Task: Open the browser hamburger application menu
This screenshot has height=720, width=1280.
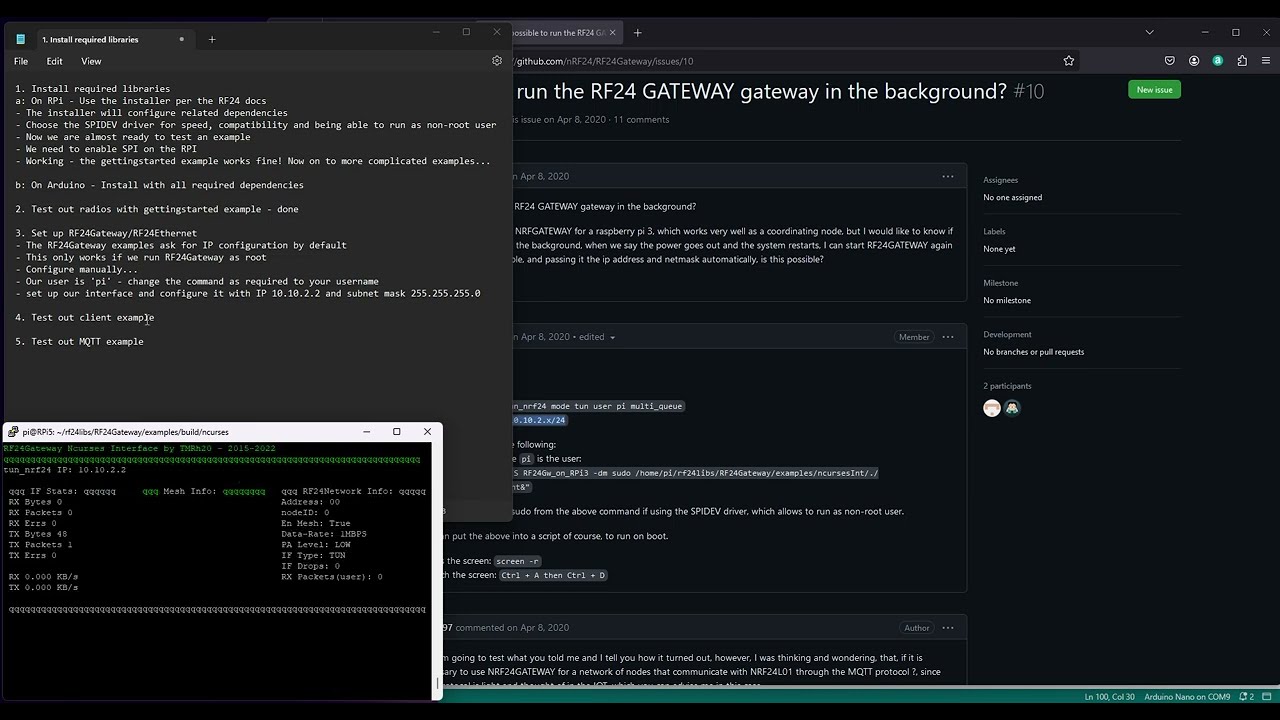Action: pos(1265,61)
